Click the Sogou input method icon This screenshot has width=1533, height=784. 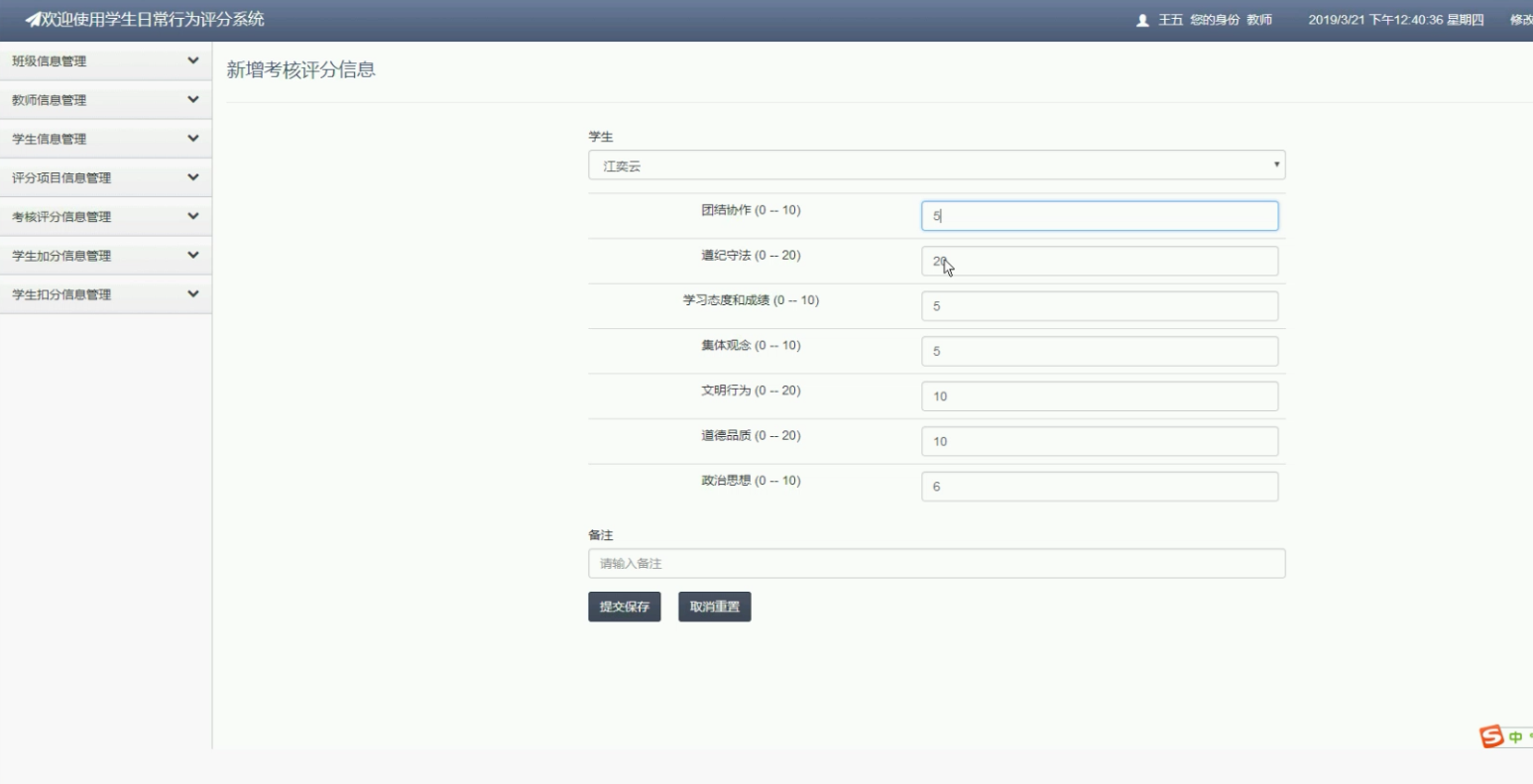1490,736
